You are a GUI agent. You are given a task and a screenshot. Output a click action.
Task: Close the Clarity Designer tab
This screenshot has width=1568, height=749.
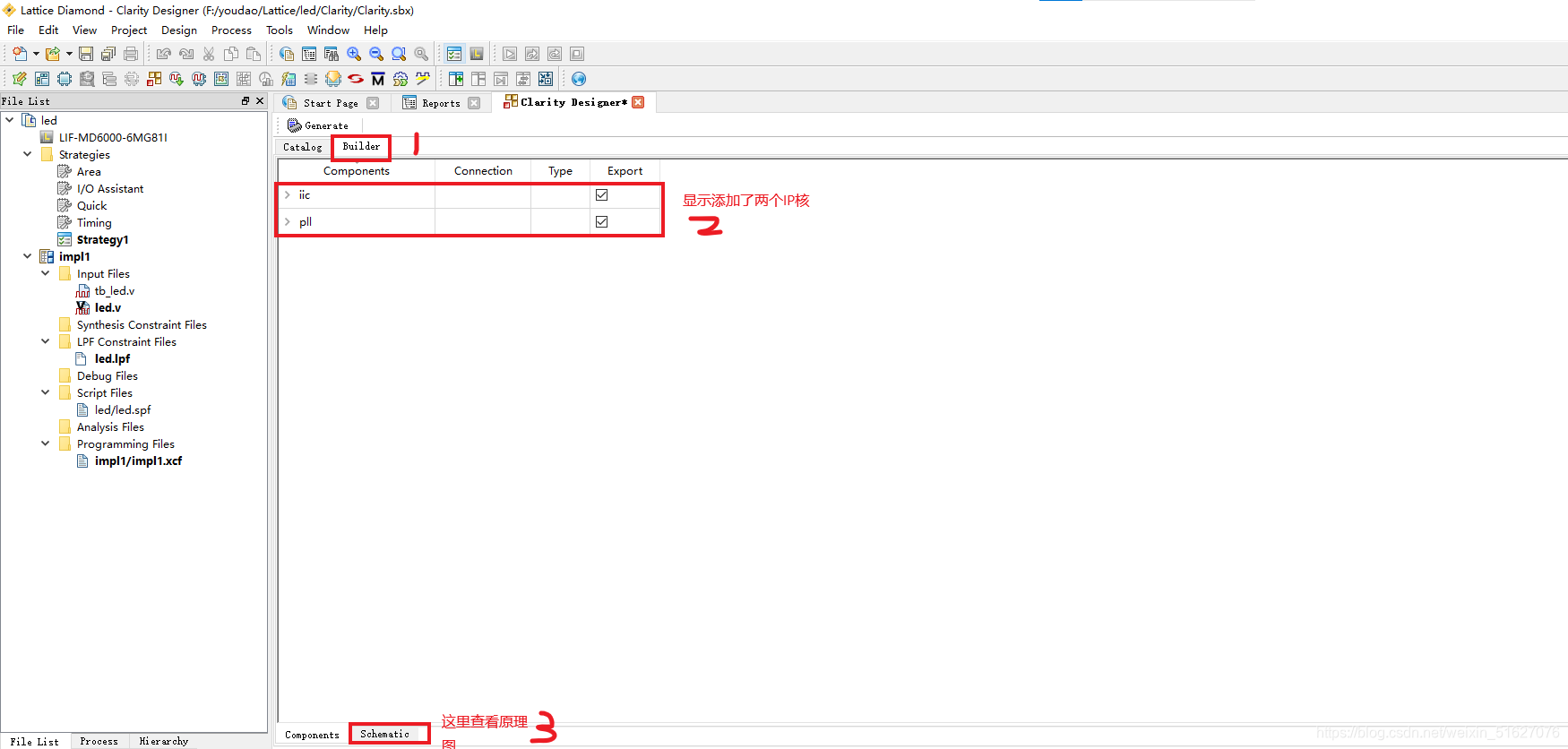click(638, 102)
